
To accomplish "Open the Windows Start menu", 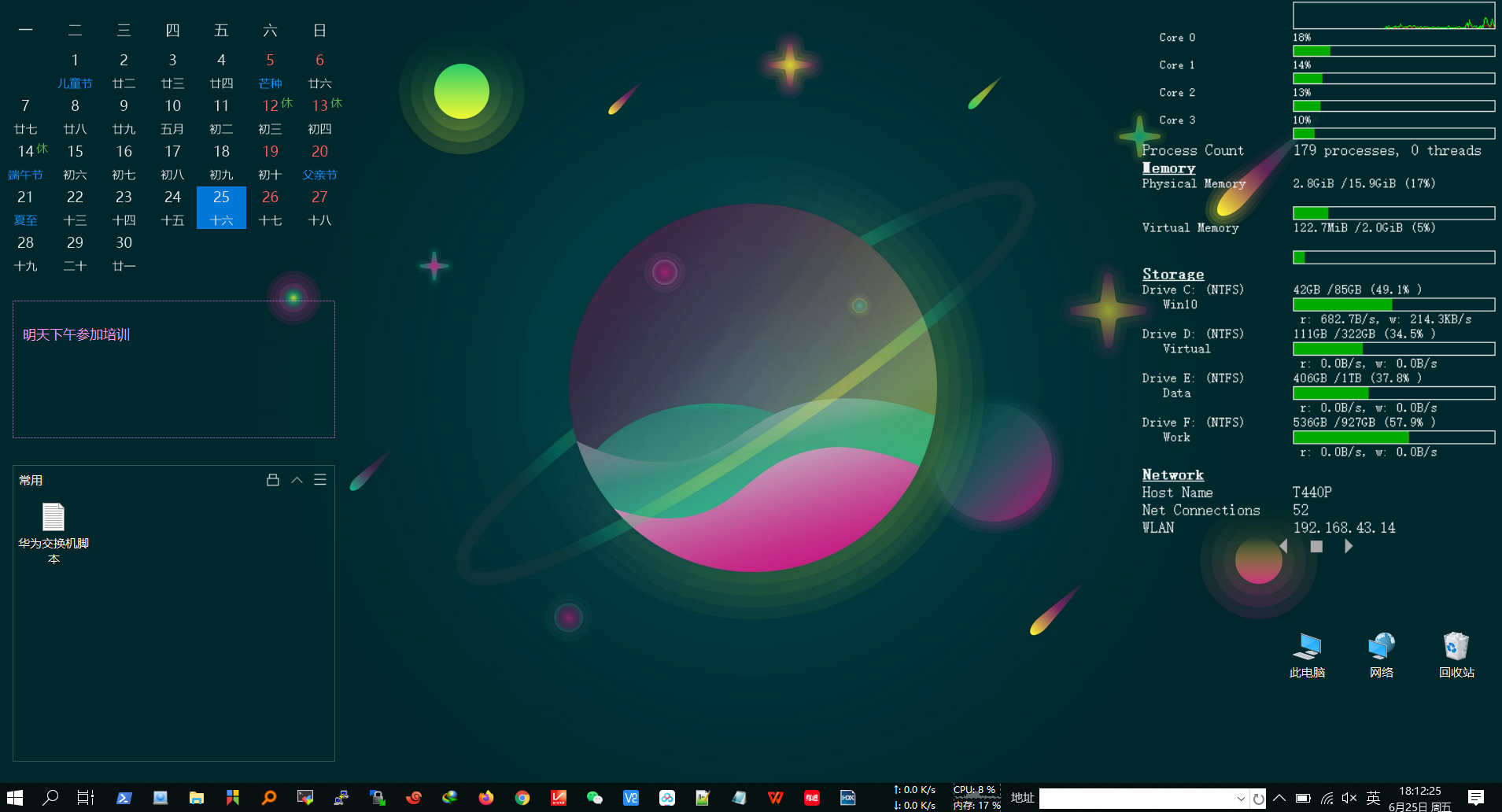I will 15,798.
